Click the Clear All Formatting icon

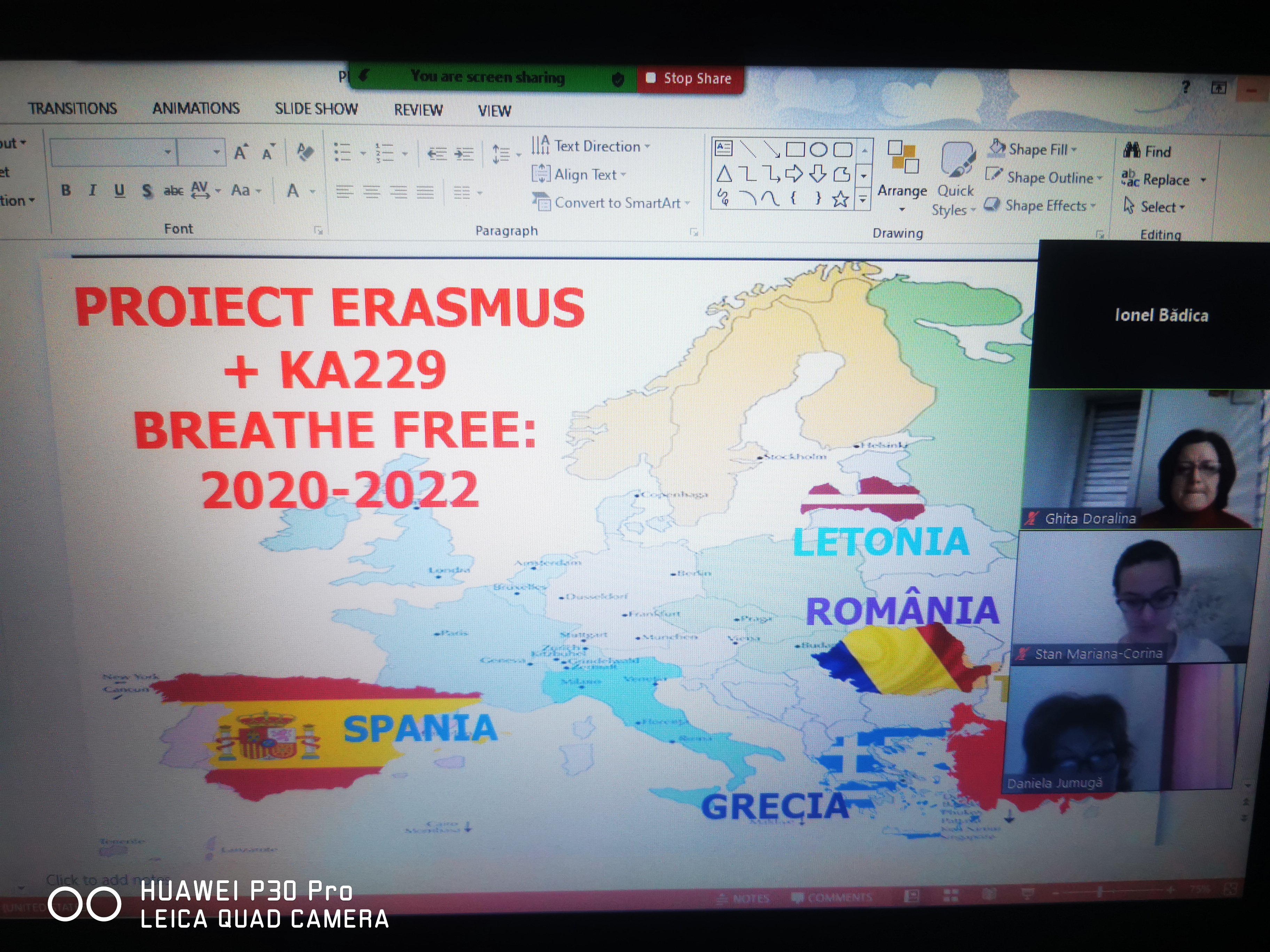tap(305, 152)
